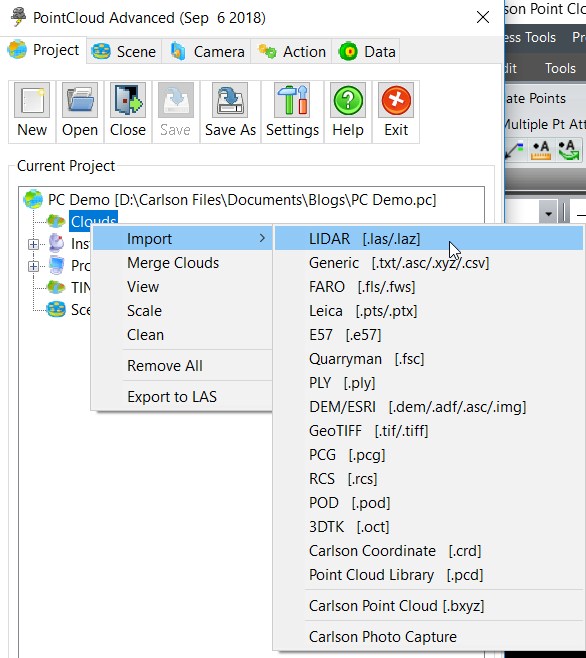Image resolution: width=586 pixels, height=658 pixels.
Task: Click the green Help question icon
Action: 348,100
